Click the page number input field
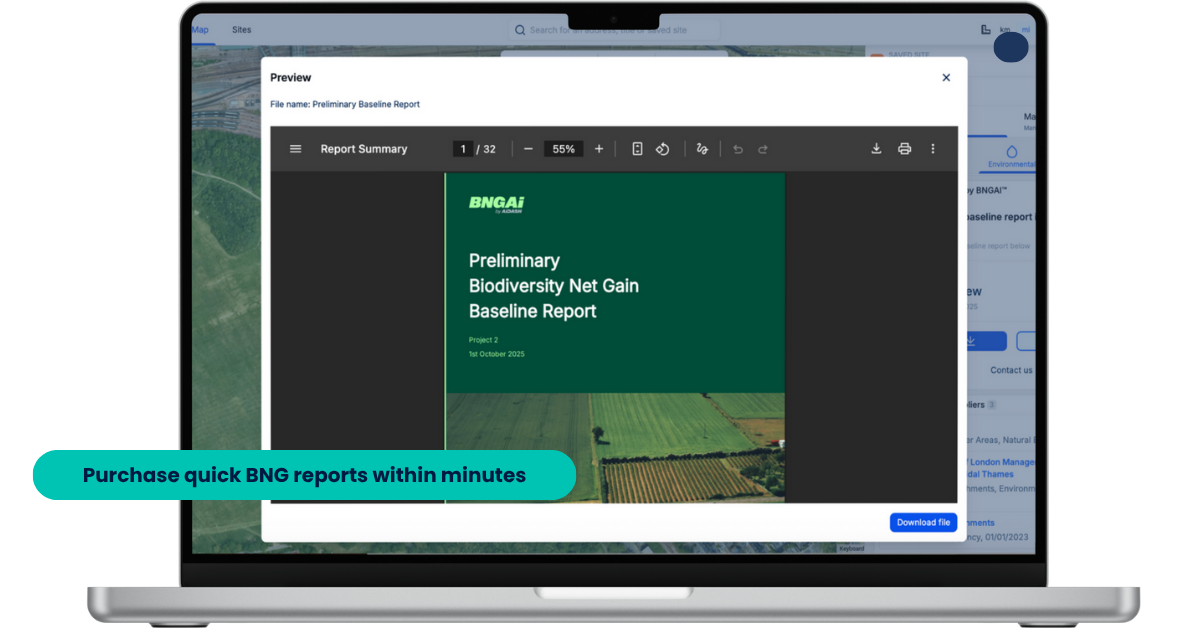The width and height of the screenshot is (1200, 628). pos(462,149)
